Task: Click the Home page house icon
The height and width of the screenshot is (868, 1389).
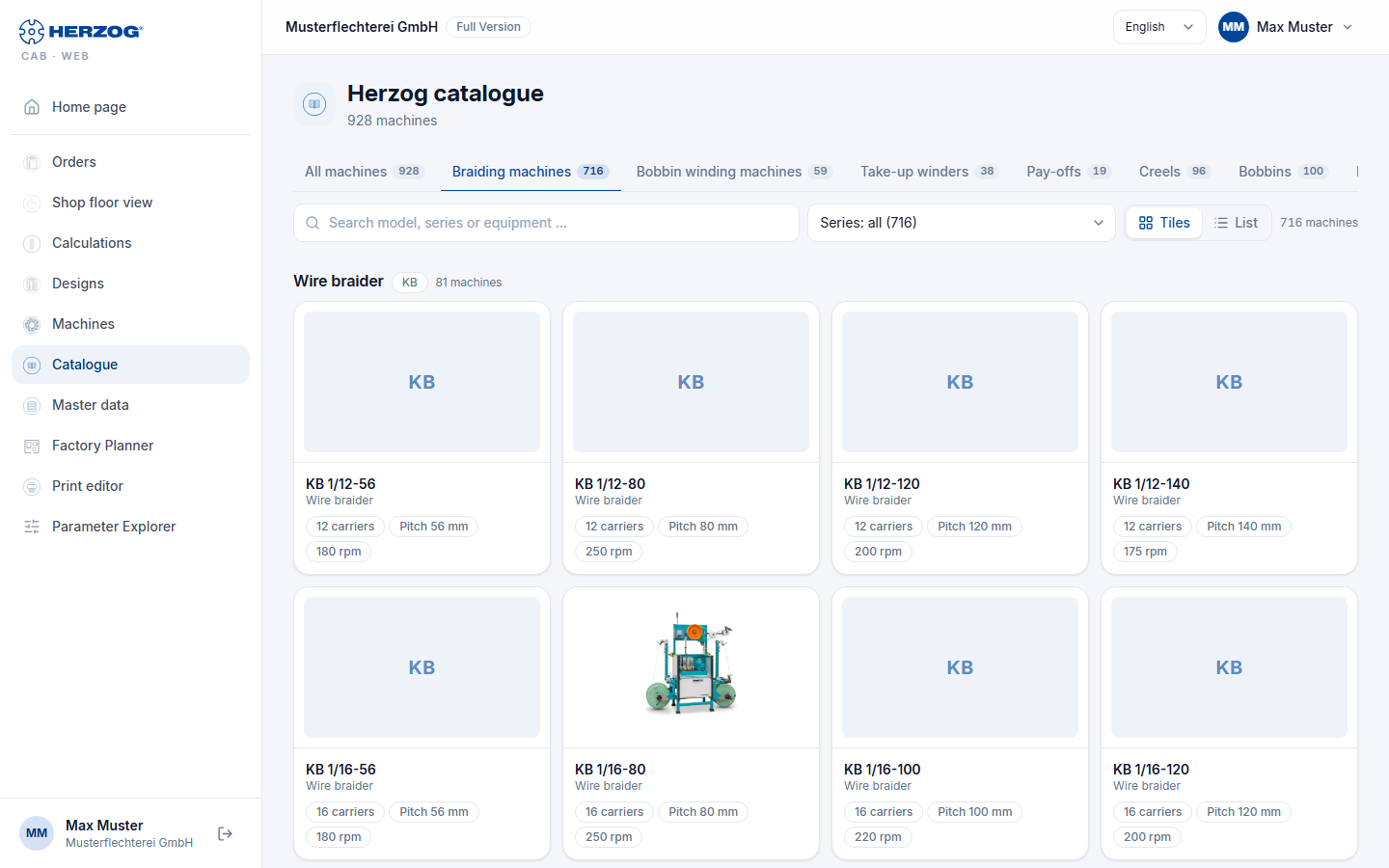Action: pyautogui.click(x=32, y=107)
